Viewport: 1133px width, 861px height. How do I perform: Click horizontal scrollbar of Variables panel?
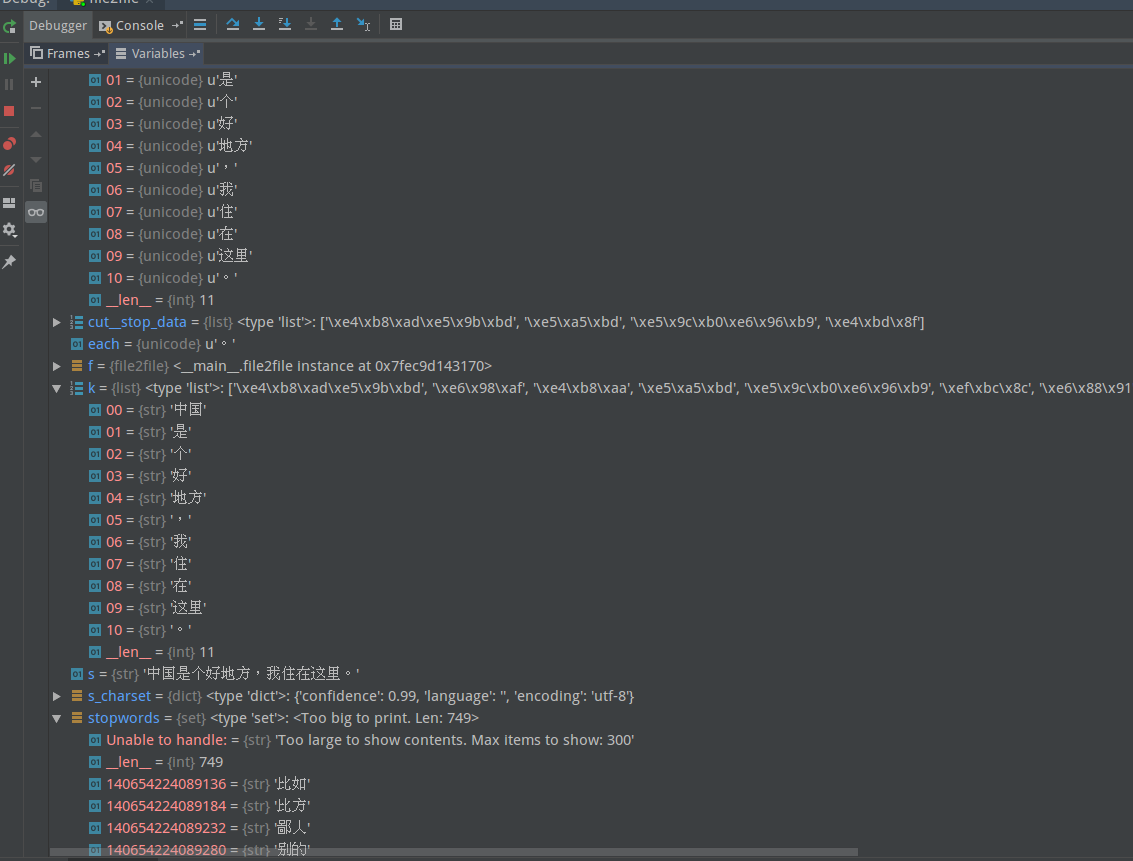[454, 852]
